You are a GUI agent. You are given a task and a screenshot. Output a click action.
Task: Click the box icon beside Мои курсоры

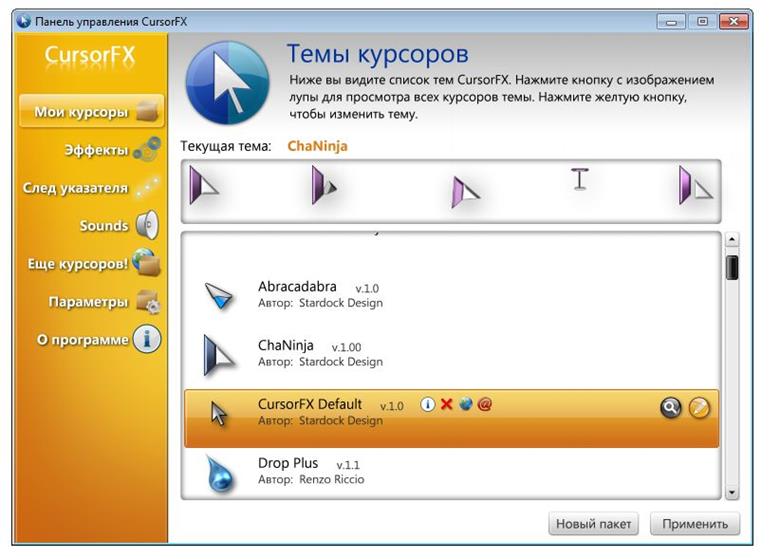[x=147, y=110]
